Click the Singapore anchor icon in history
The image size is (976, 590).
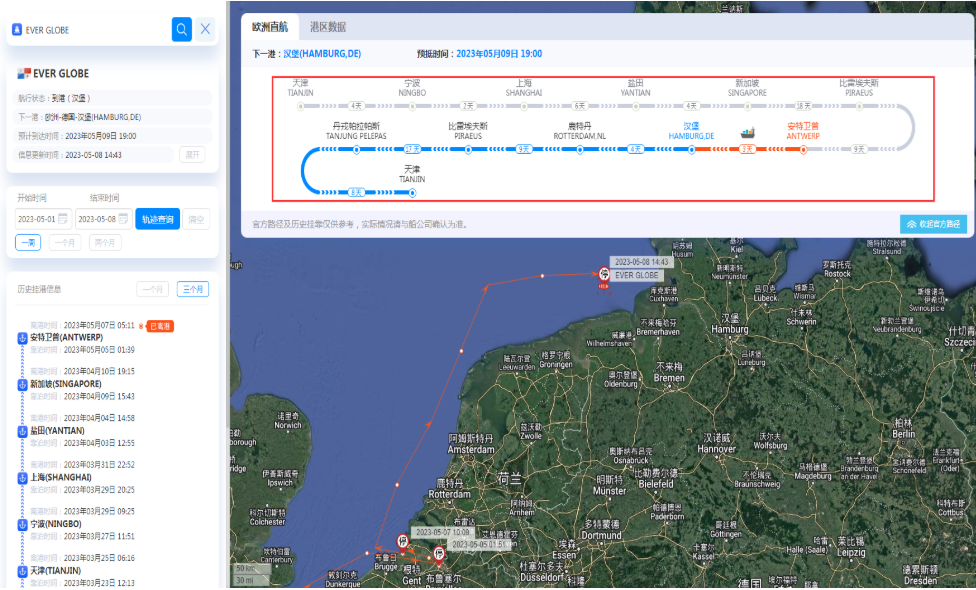(x=22, y=384)
